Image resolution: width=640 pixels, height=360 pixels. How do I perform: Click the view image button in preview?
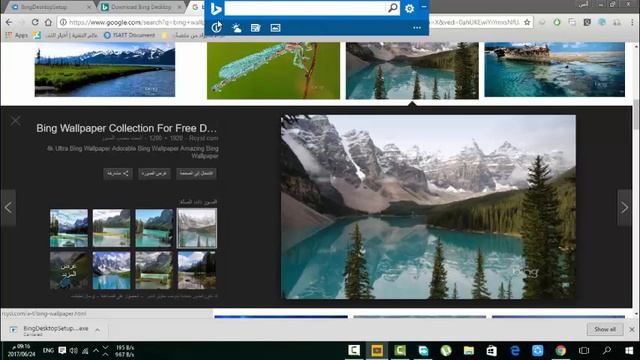(154, 173)
